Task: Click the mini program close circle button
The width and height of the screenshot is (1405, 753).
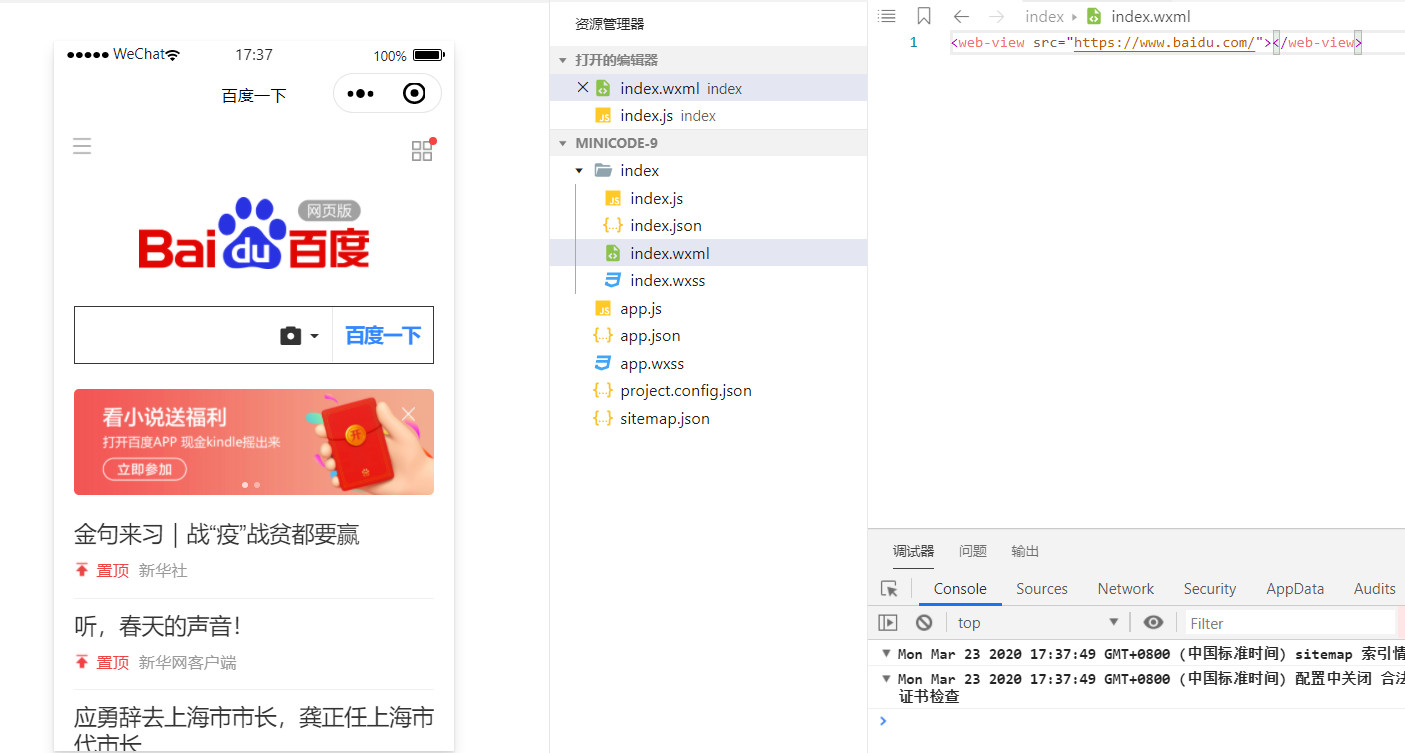Action: click(x=414, y=94)
